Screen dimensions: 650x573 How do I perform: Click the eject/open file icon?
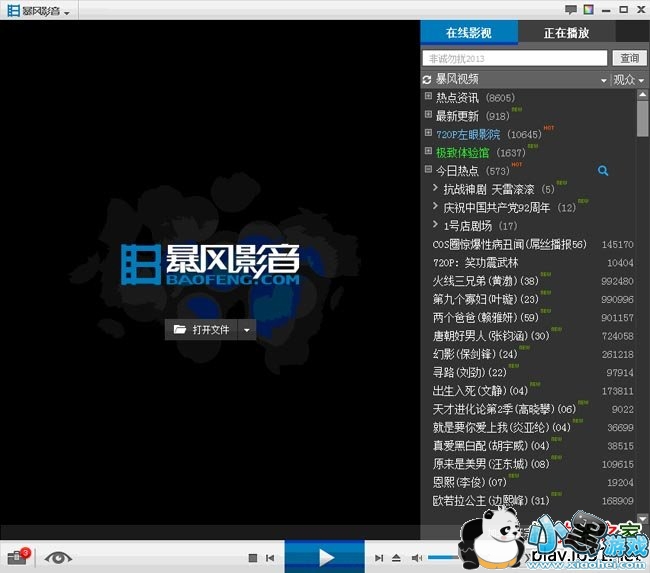click(x=396, y=558)
